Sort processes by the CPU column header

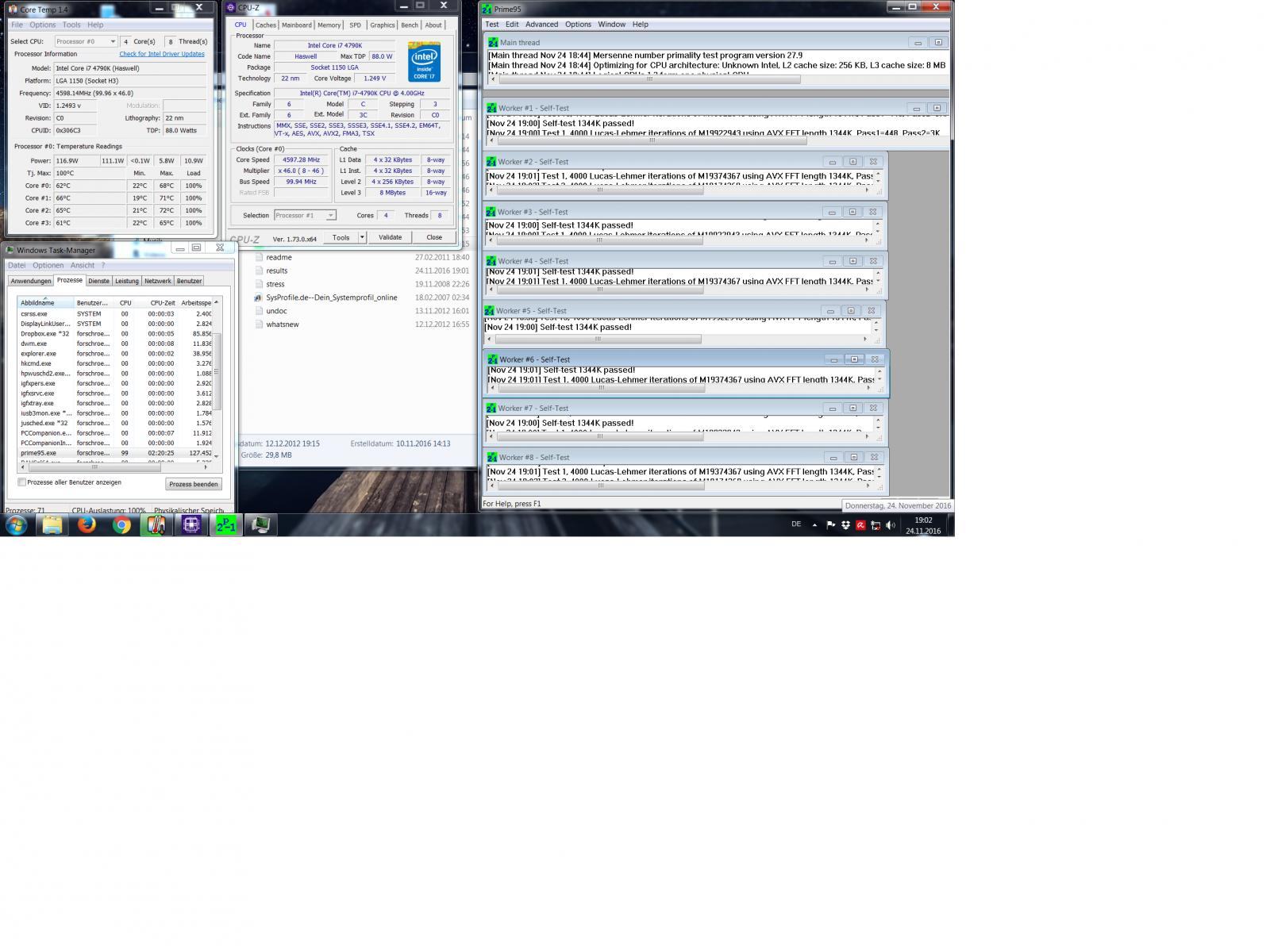pyautogui.click(x=125, y=302)
